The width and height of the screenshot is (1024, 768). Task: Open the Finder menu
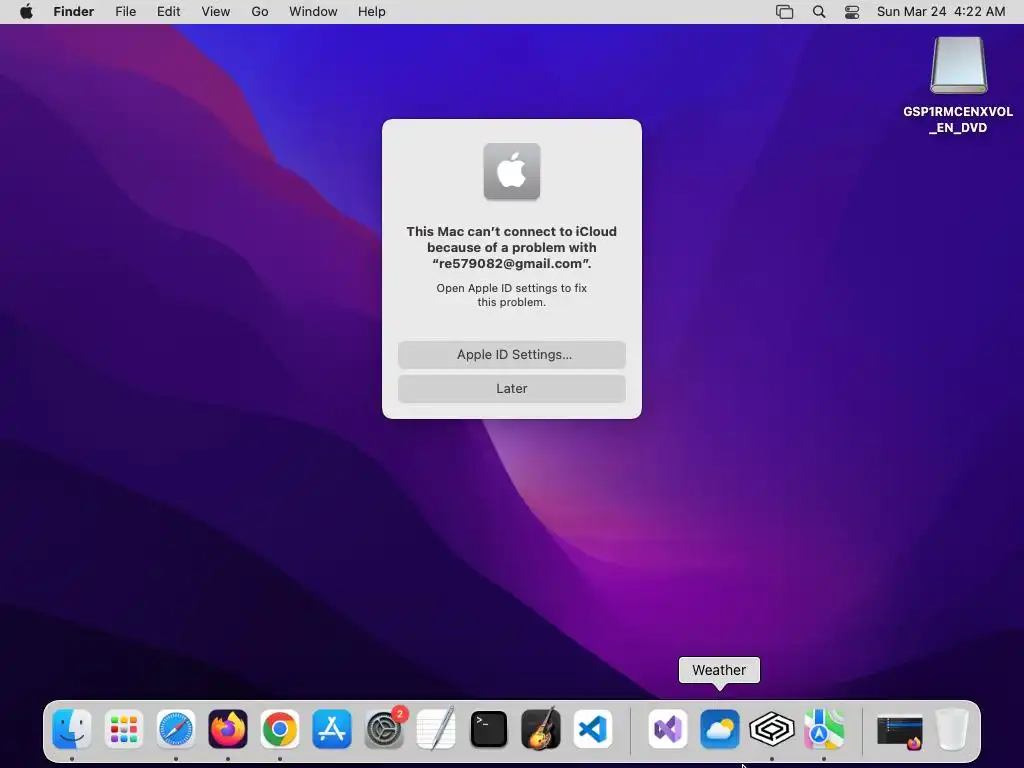[x=74, y=12]
